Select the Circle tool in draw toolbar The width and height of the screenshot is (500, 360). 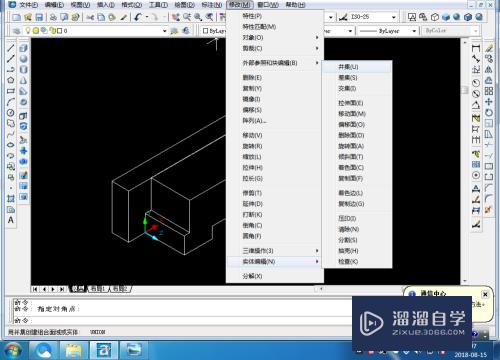tap(11, 113)
